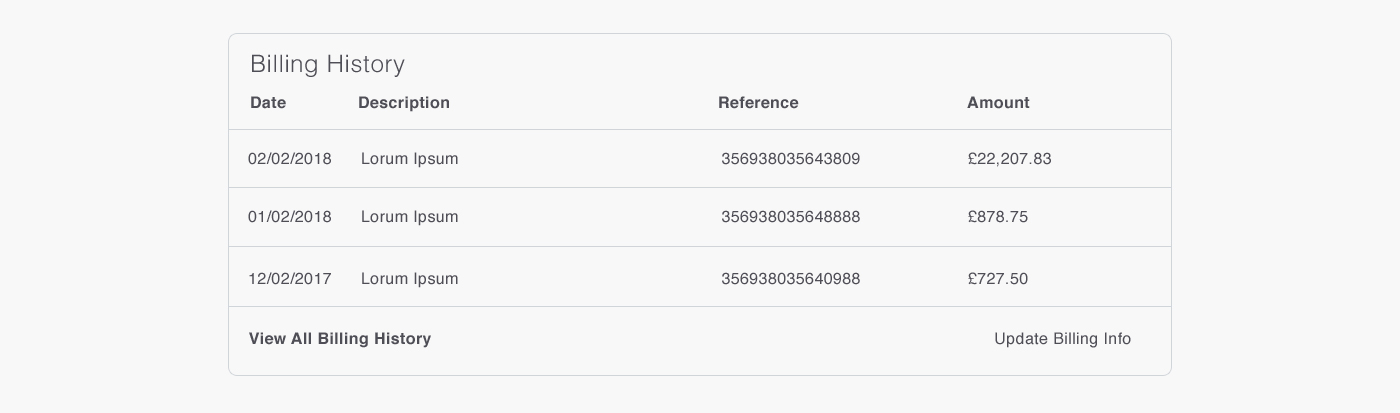Click reference number 356938035648888

790,217
